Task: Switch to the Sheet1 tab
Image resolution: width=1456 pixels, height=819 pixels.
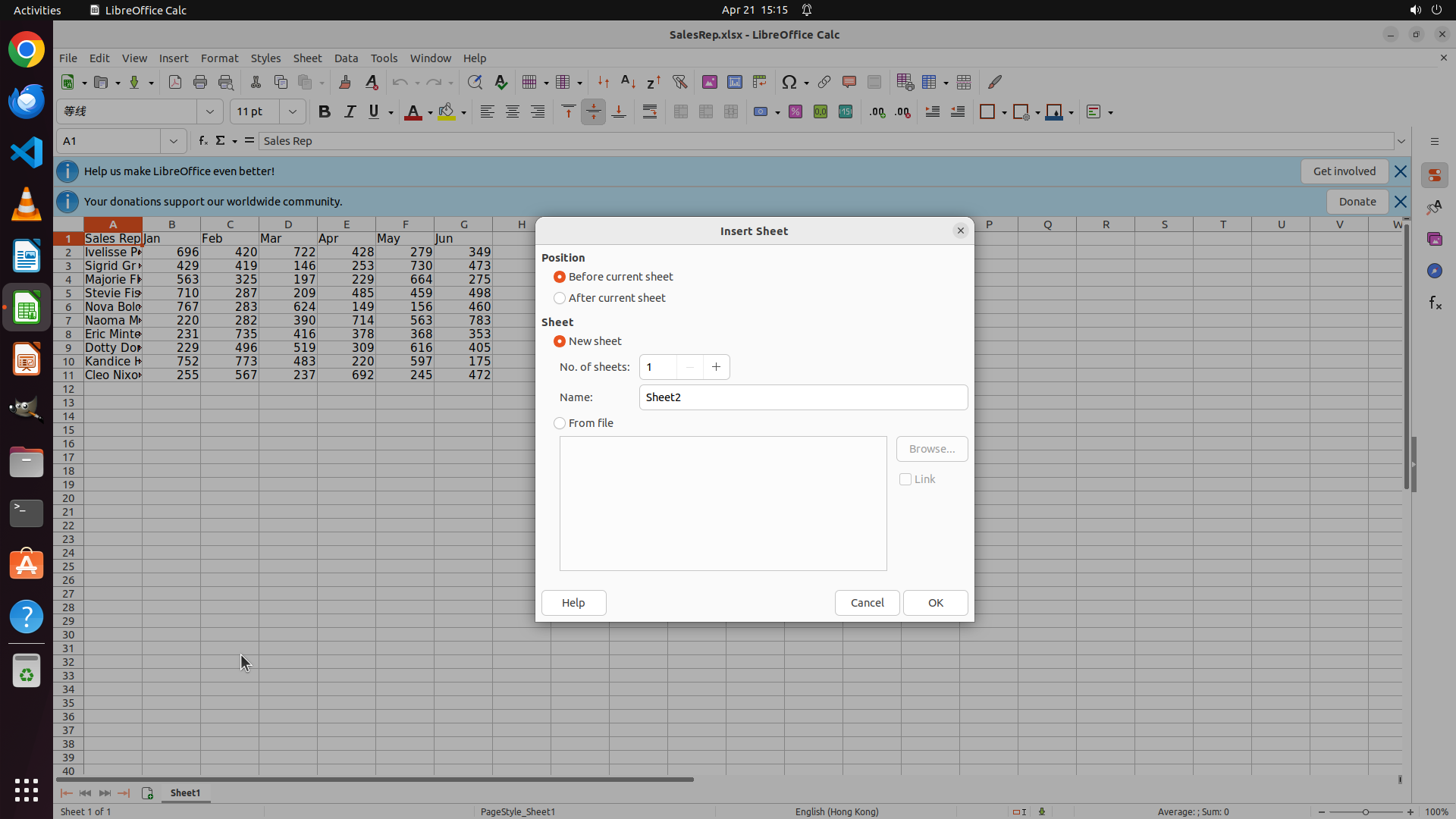Action: 185,793
